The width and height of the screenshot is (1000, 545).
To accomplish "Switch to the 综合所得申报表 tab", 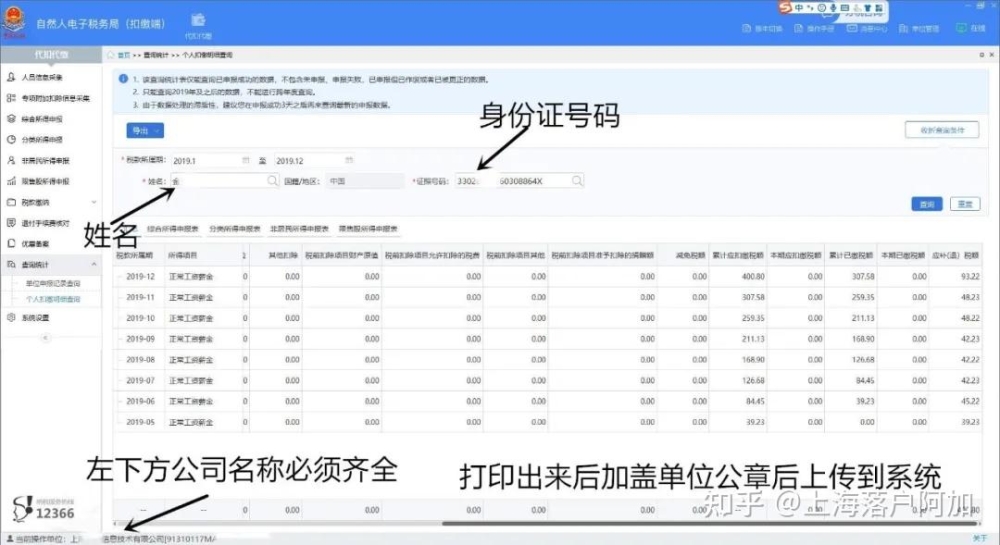I will tap(173, 229).
